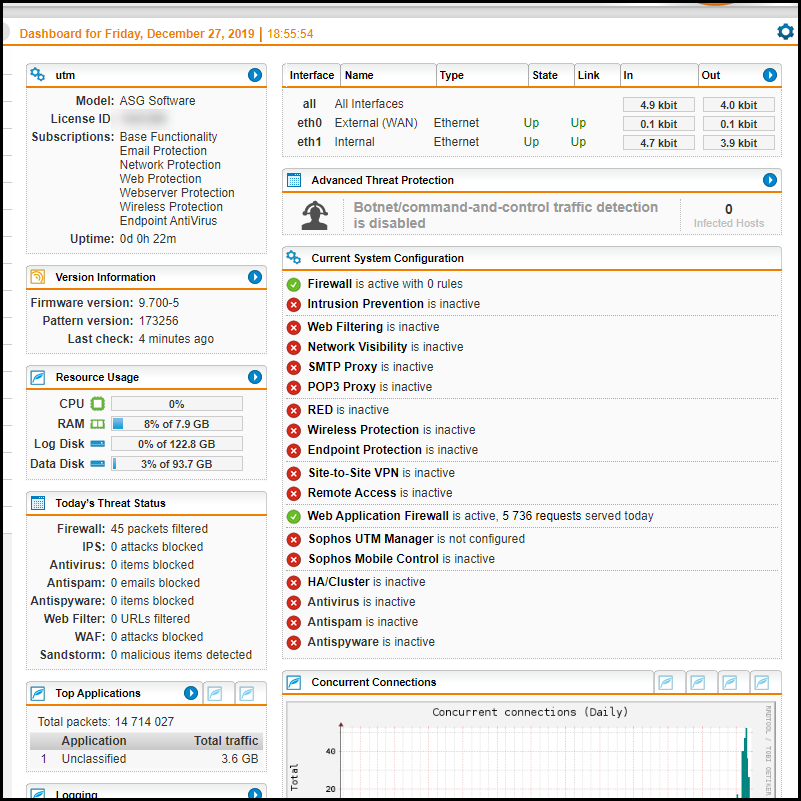Click the gears icon beside utm title
The height and width of the screenshot is (801, 801).
coord(37,75)
